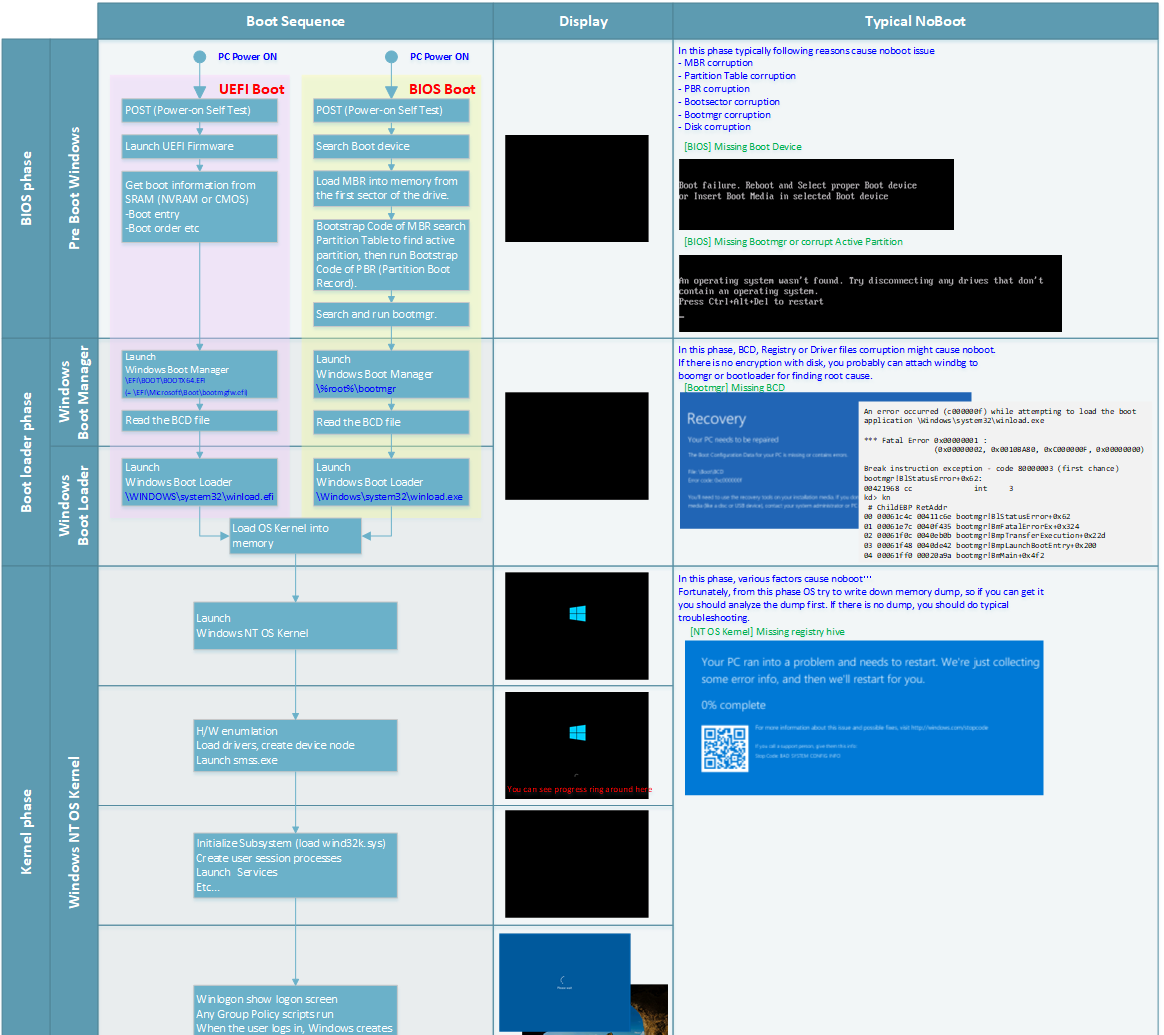Click the Disk corruption bullet
1164x1035 pixels.
(x=714, y=127)
